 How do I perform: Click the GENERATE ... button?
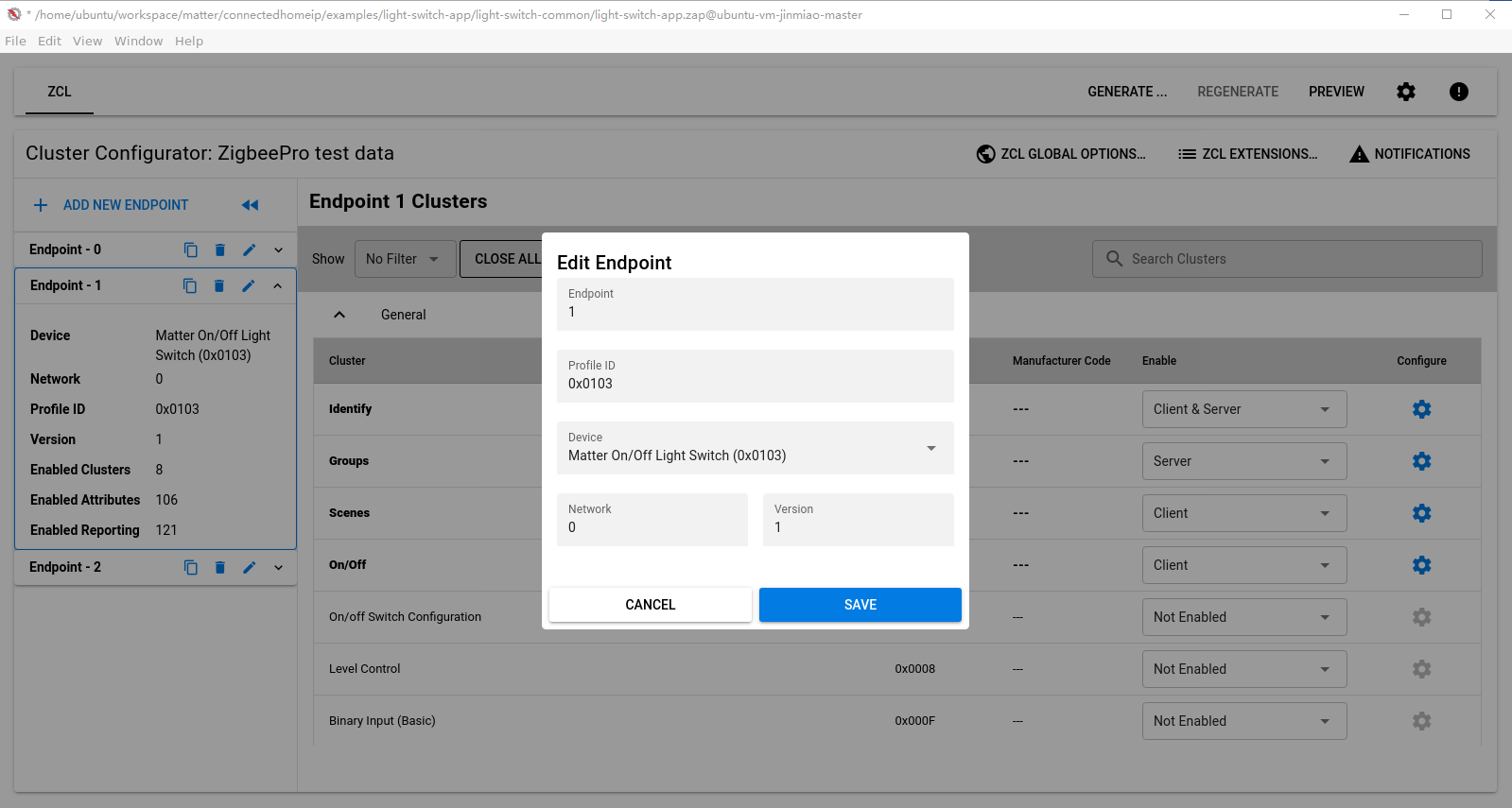(1127, 92)
